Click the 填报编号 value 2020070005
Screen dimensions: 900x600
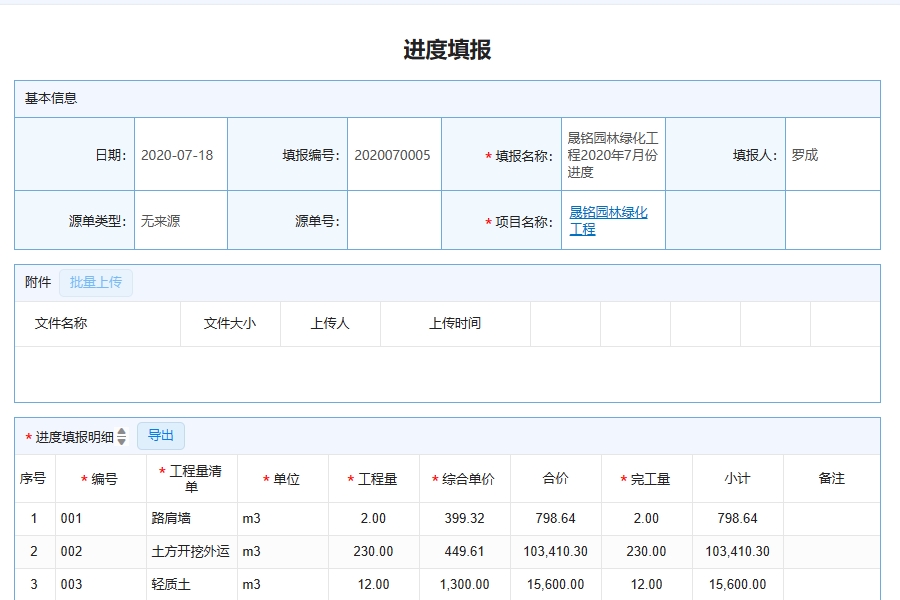(x=394, y=154)
